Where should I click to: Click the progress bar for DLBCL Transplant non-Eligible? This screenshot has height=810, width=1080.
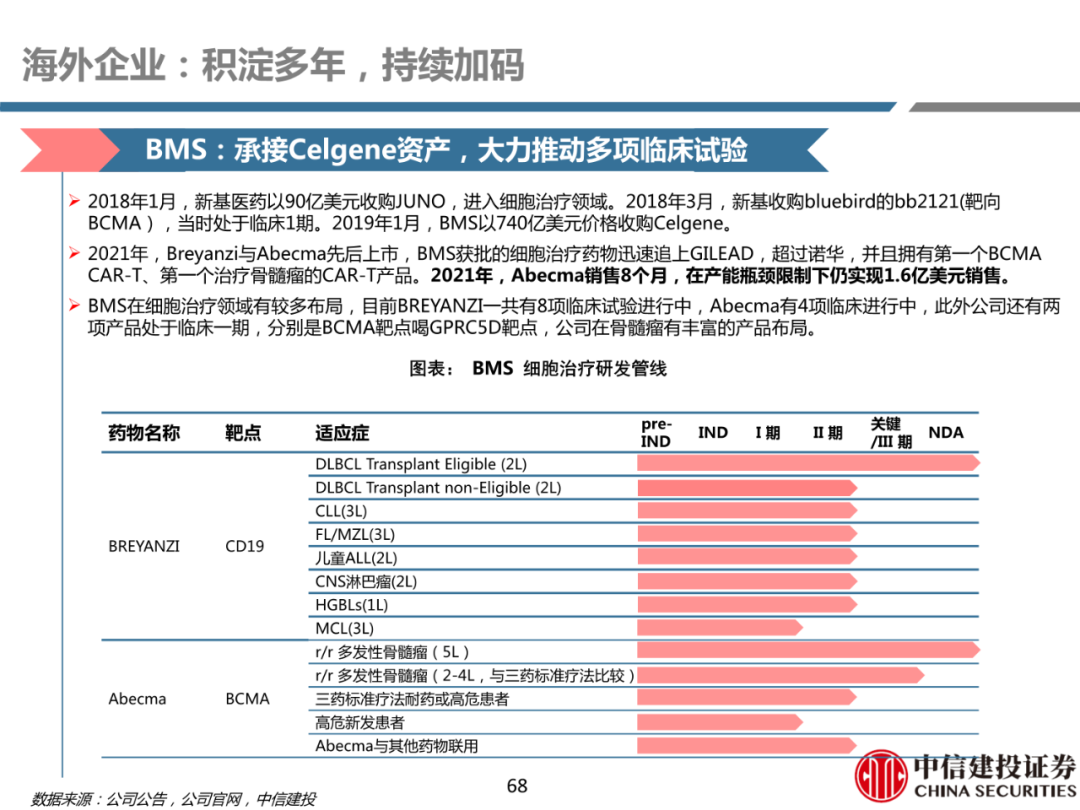pos(747,488)
